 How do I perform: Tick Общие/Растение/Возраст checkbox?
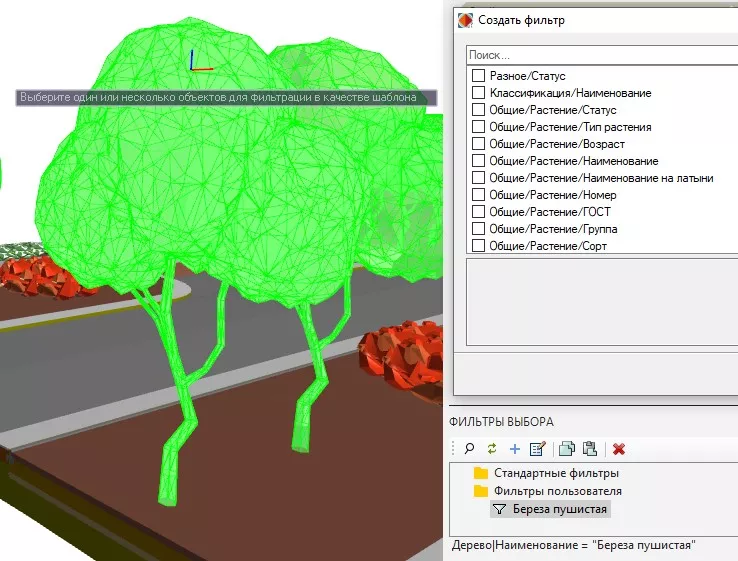pos(479,144)
